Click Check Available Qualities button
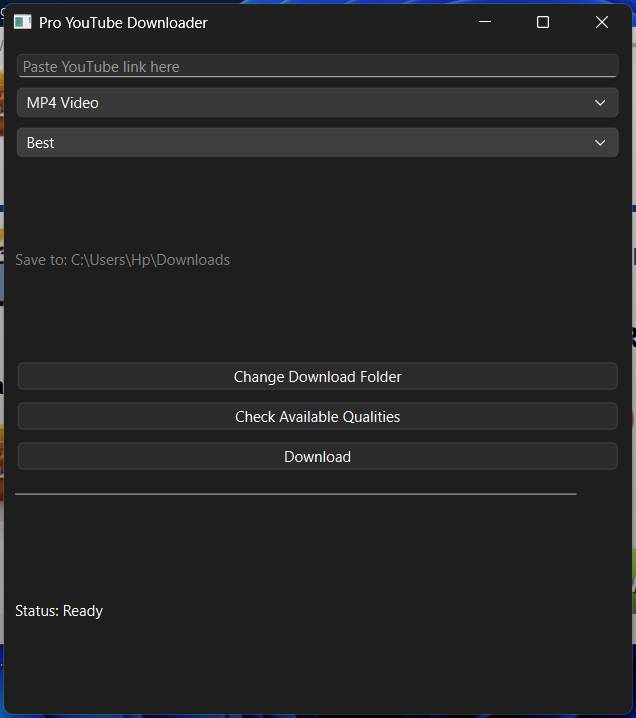636x718 pixels. [x=318, y=416]
